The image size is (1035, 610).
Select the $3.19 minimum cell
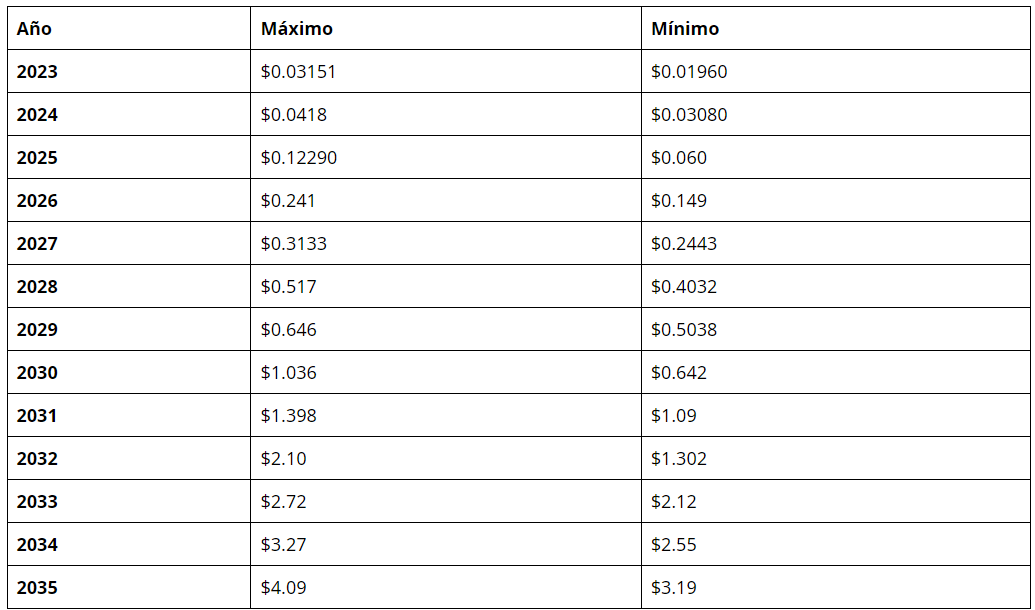click(x=673, y=588)
